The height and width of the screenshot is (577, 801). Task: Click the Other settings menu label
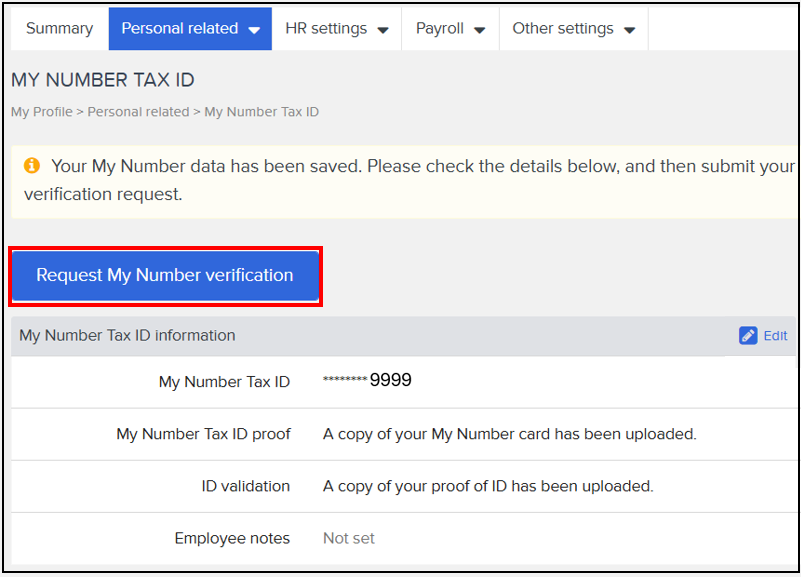(562, 29)
